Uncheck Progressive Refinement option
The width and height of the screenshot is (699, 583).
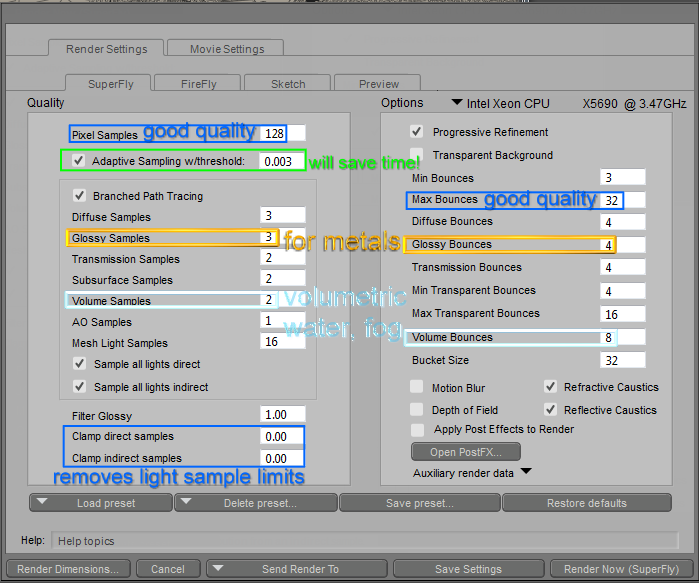[x=417, y=132]
